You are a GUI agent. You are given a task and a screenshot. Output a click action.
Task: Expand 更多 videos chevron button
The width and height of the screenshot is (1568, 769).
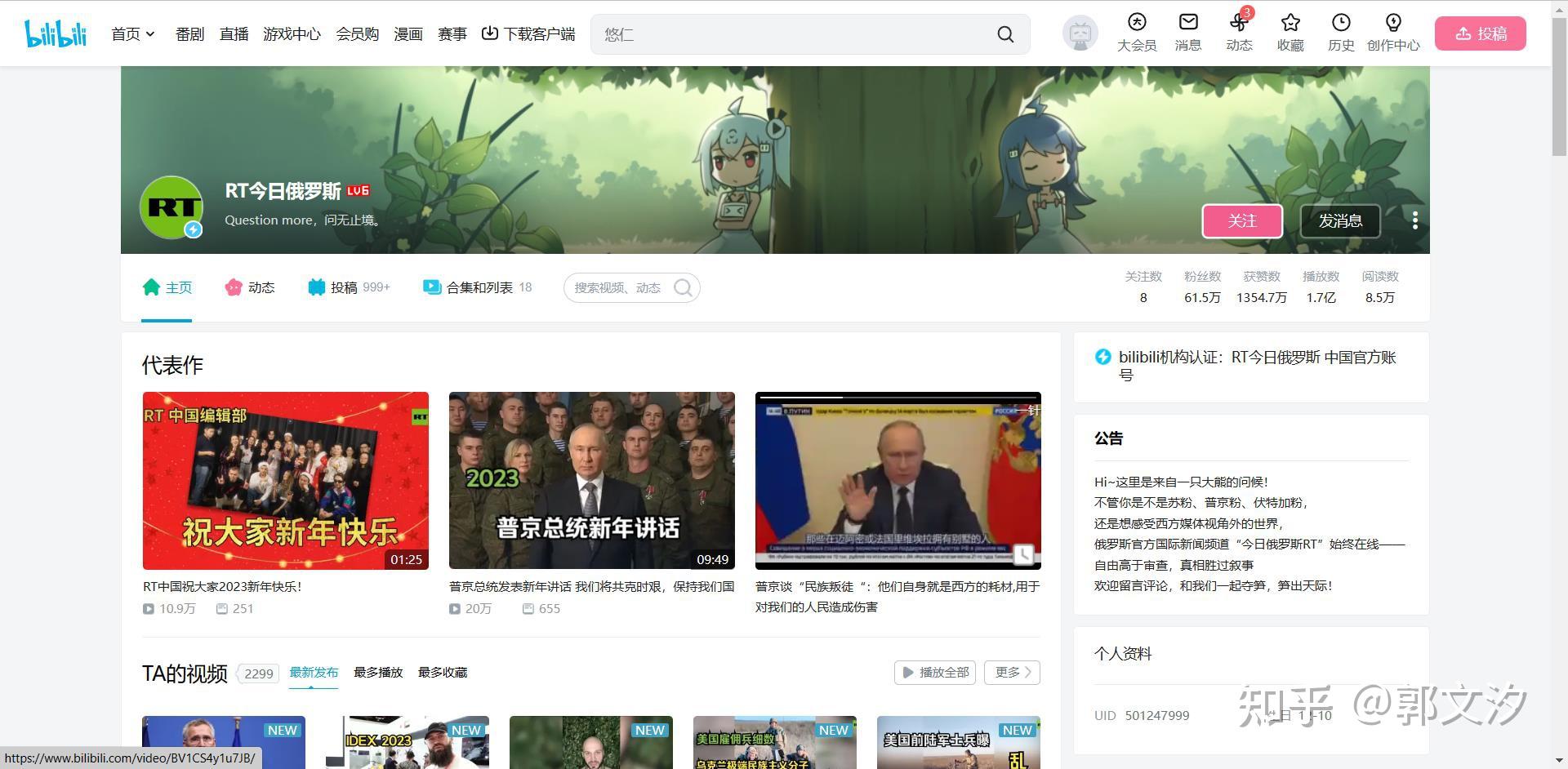[x=1012, y=673]
